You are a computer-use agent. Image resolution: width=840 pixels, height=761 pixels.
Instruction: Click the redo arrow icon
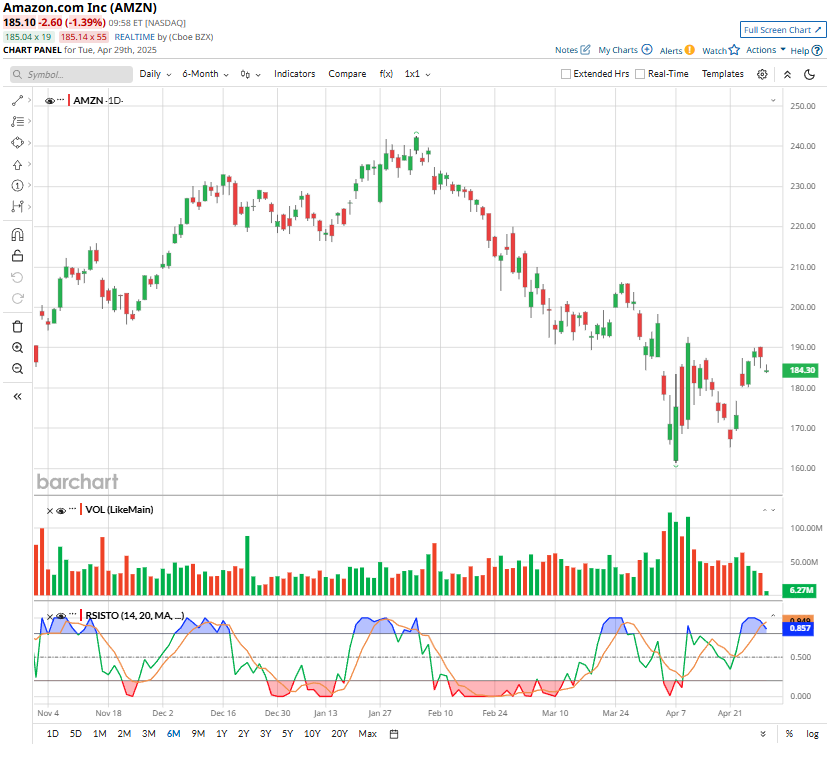tap(17, 299)
